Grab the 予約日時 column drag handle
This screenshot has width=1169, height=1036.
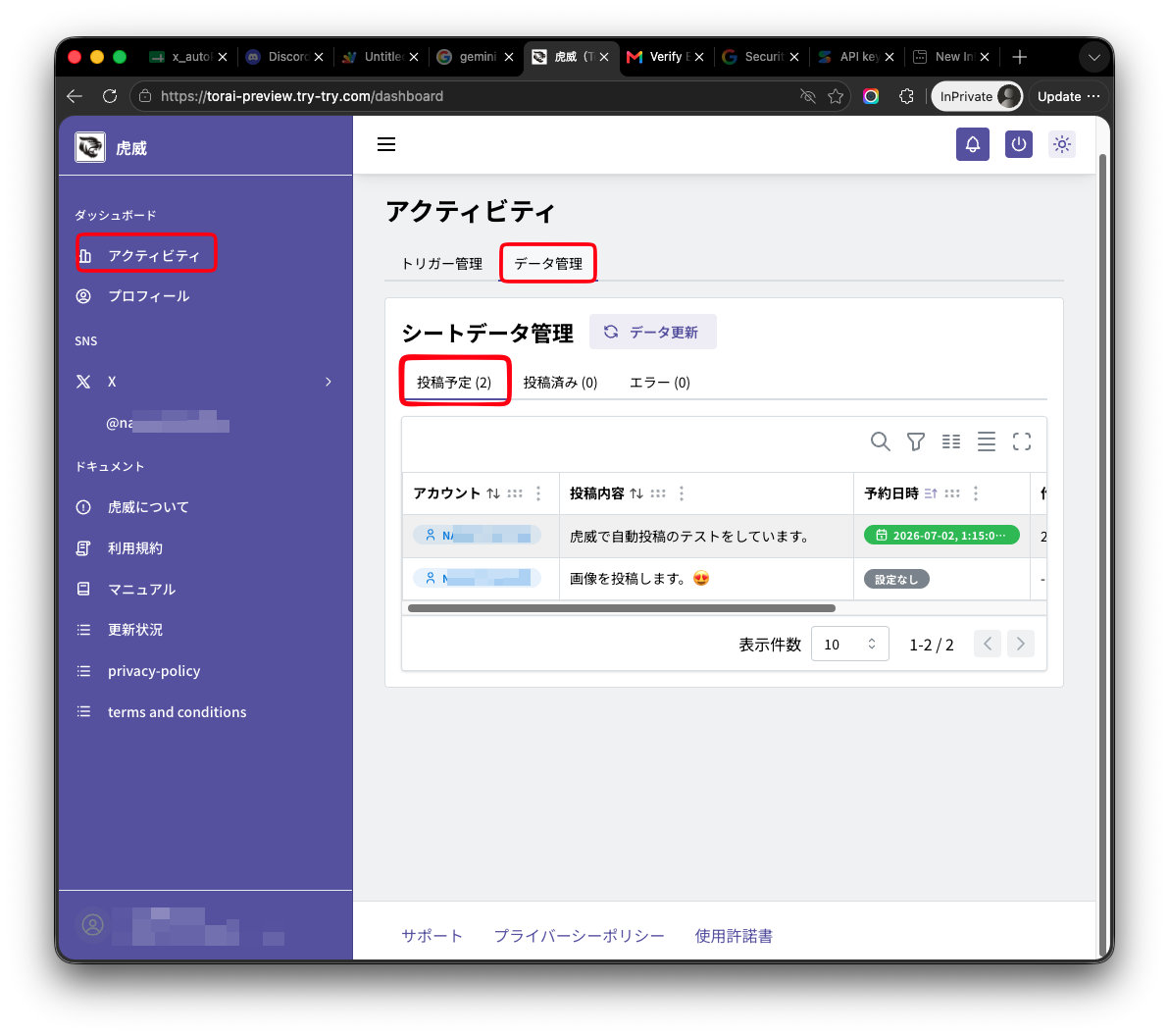coord(952,493)
